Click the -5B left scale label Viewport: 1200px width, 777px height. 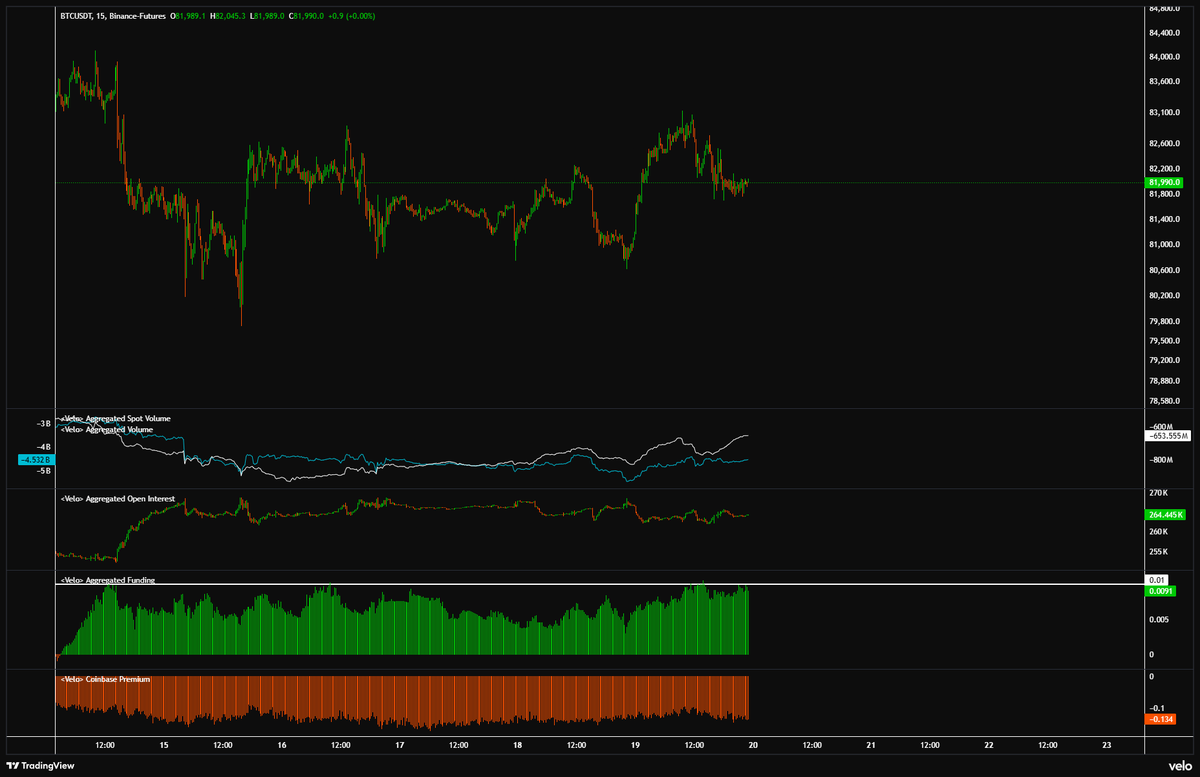[43, 470]
